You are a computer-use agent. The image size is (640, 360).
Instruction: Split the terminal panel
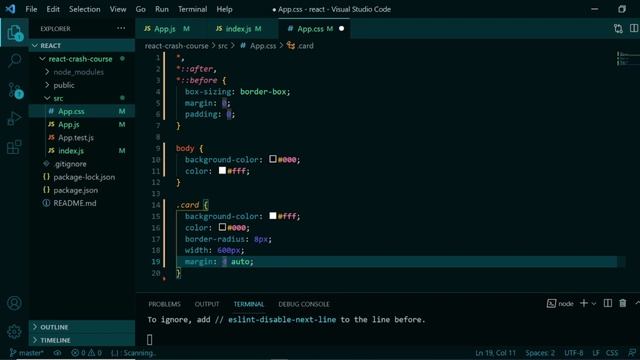(x=608, y=303)
